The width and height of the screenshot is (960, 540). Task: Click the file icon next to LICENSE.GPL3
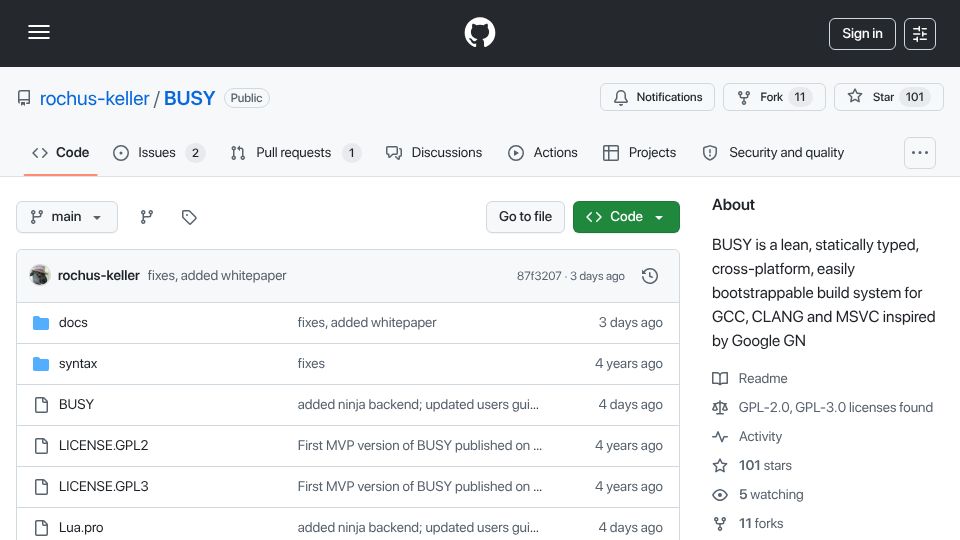pos(41,487)
